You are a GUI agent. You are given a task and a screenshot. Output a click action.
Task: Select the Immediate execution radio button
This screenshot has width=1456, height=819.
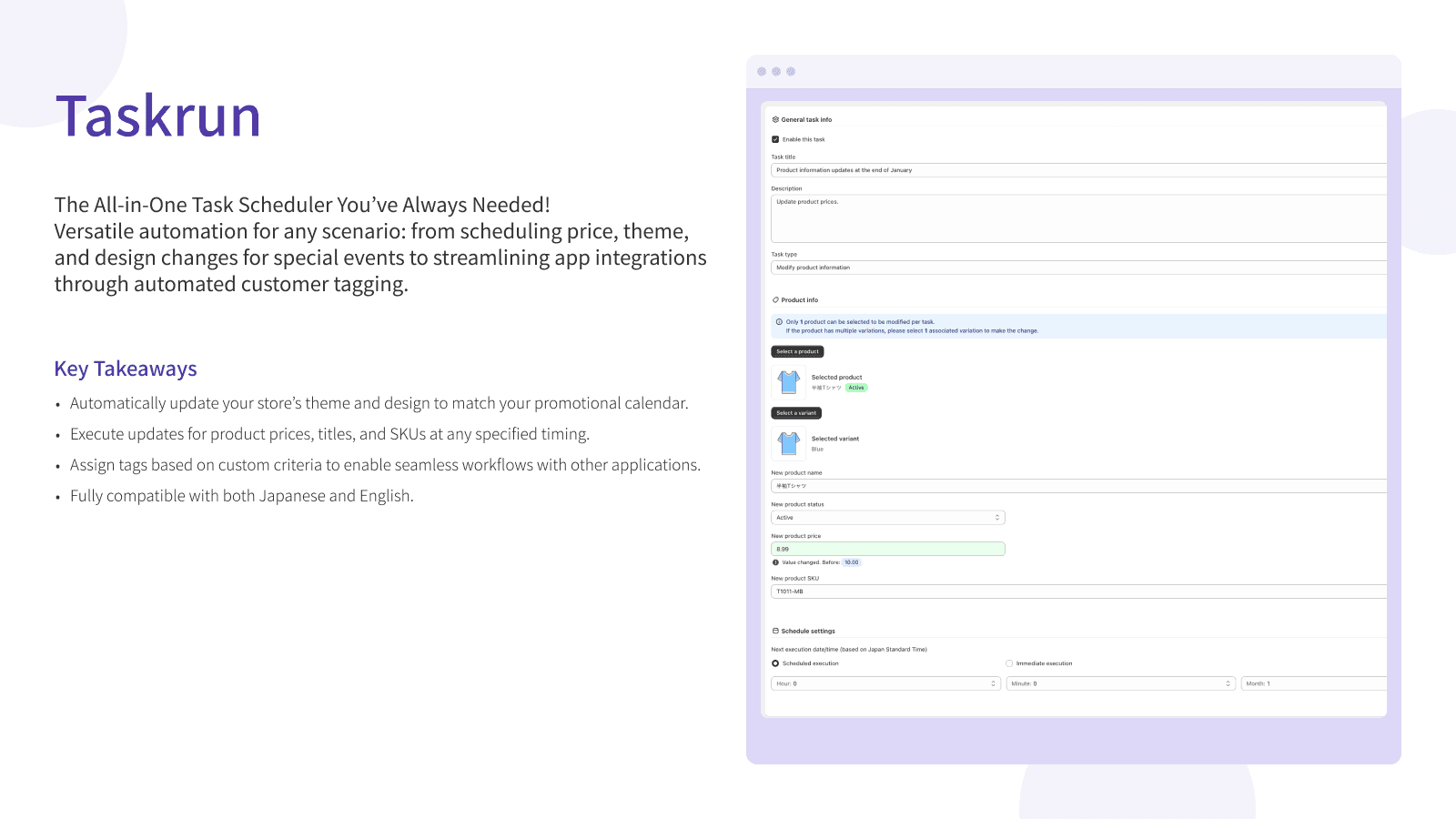(x=1009, y=663)
